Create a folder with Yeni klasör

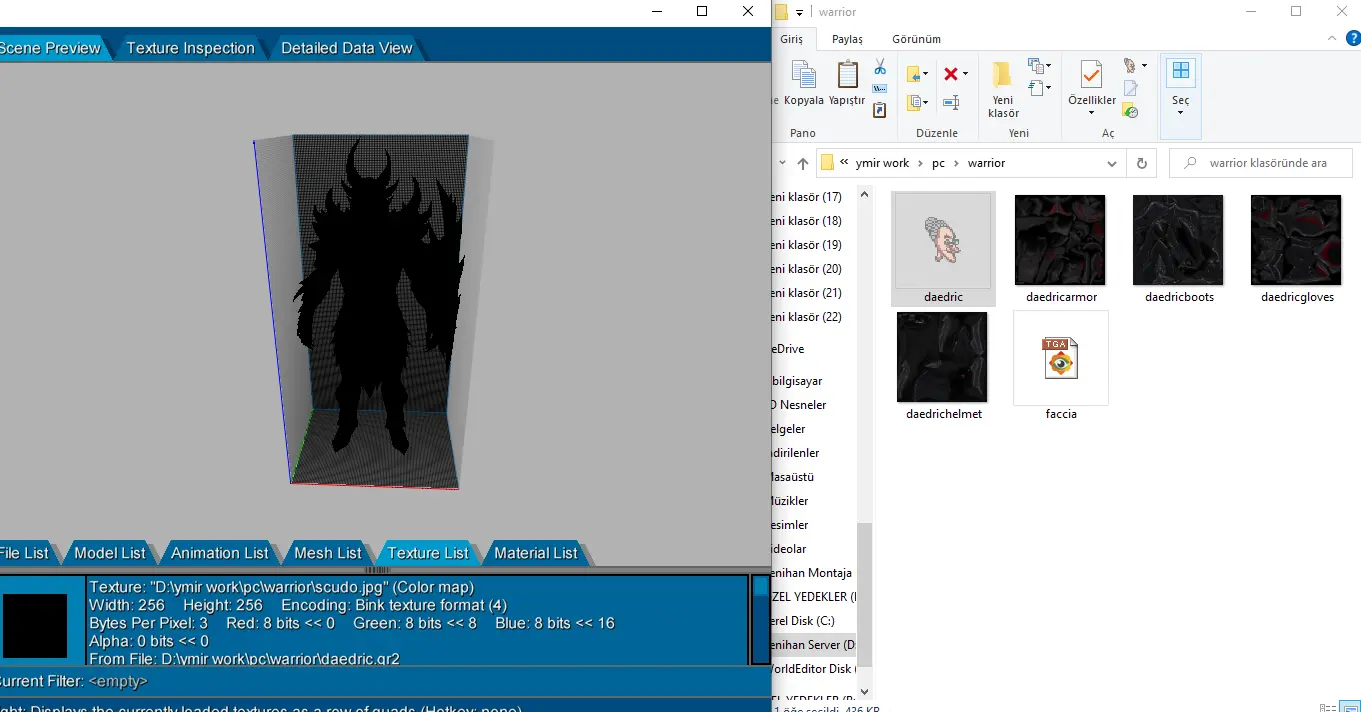1003,88
